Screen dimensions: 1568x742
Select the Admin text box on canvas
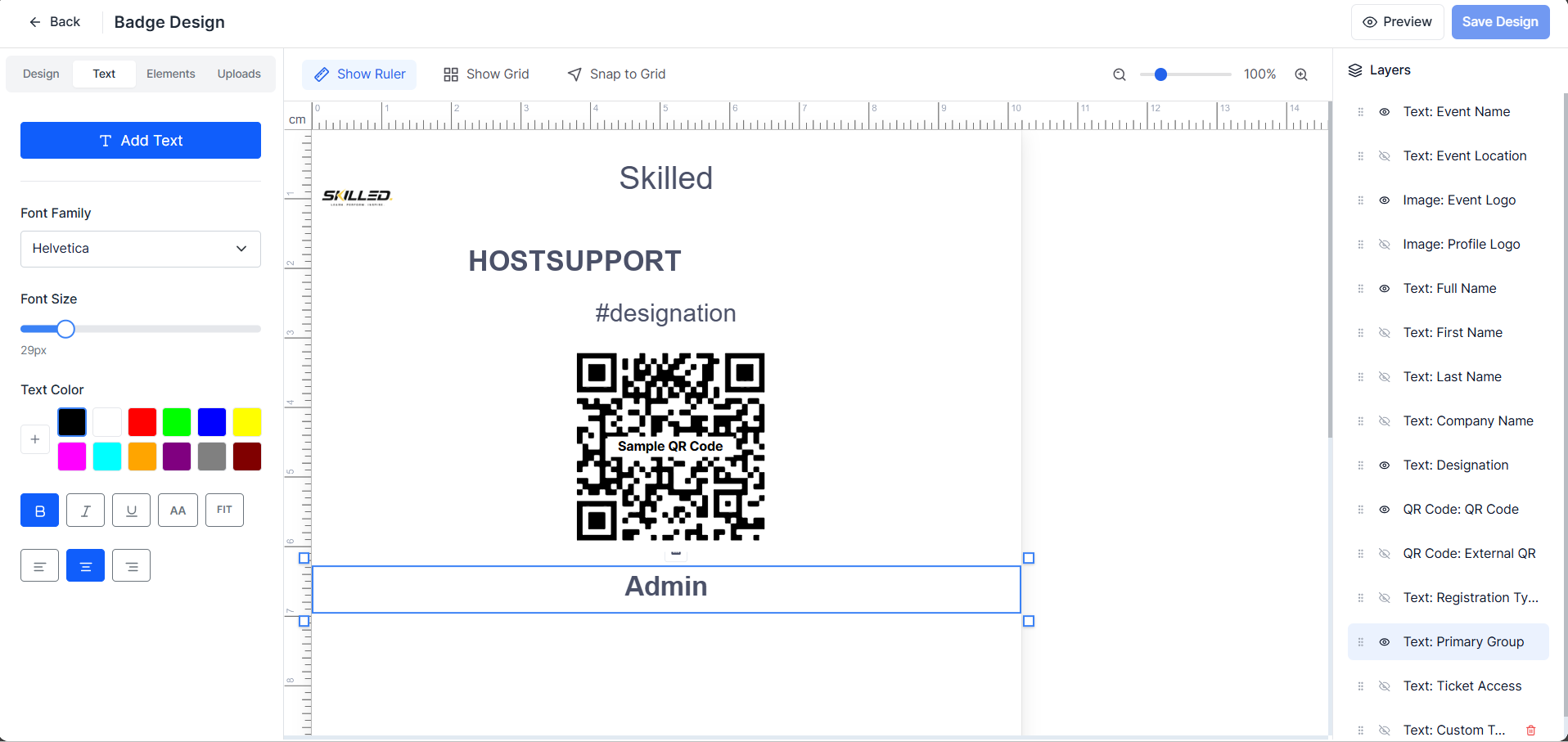666,589
